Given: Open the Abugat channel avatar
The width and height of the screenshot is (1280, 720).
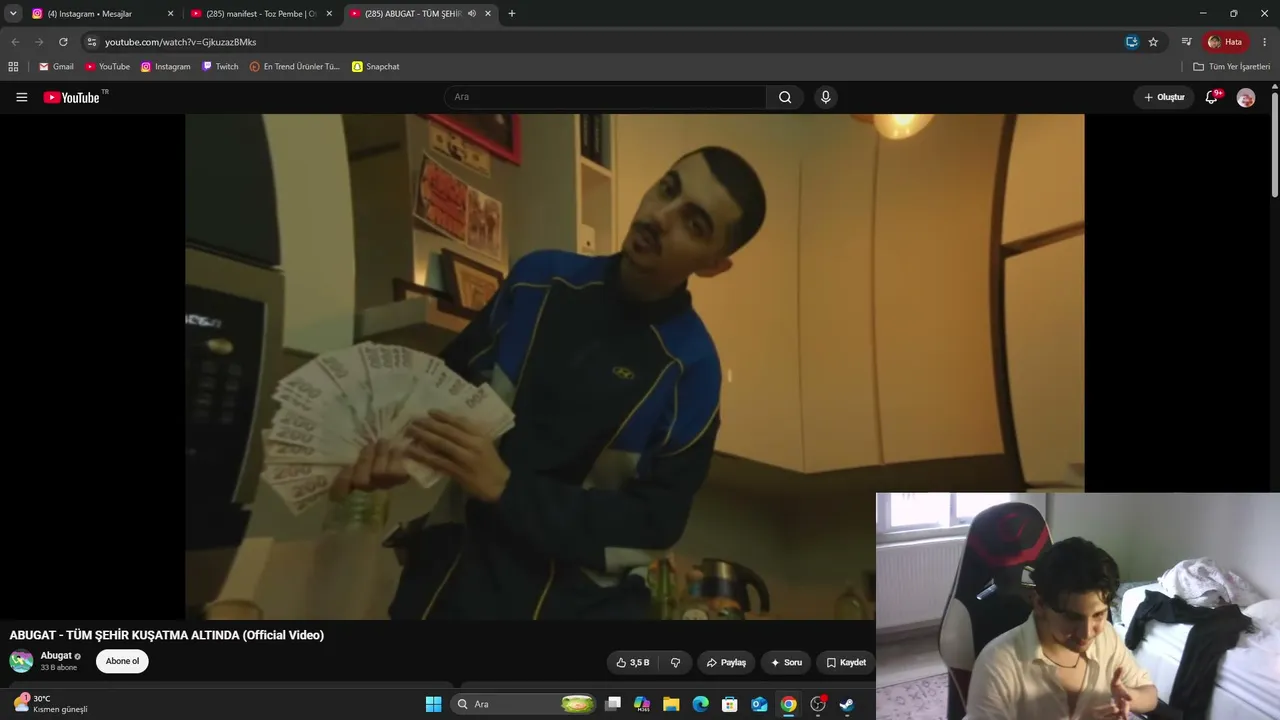Looking at the screenshot, I should click(x=21, y=661).
